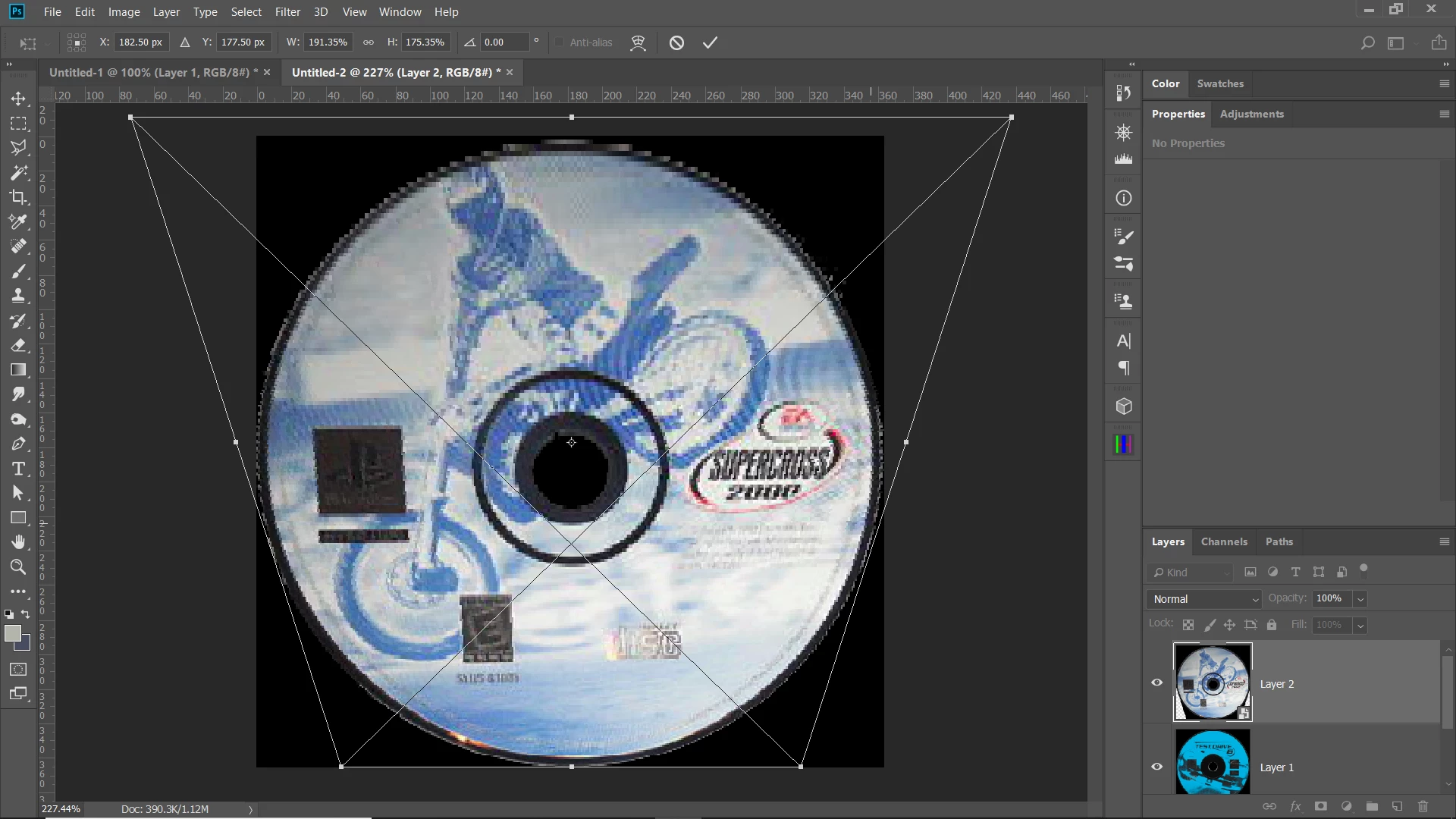Image resolution: width=1456 pixels, height=819 pixels.
Task: Select the Magic Wand tool
Action: tap(18, 172)
